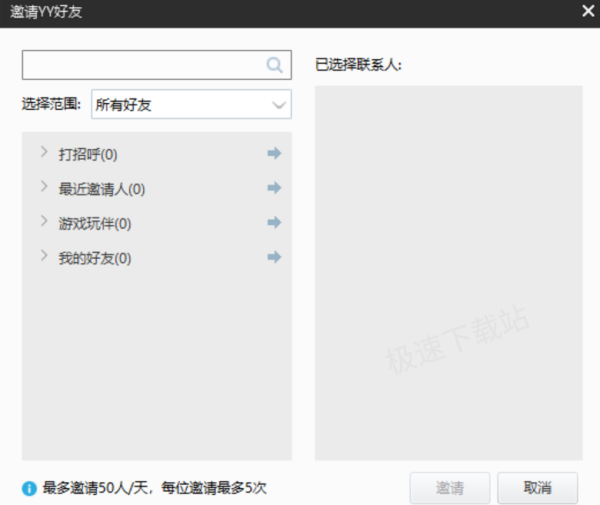Image resolution: width=600 pixels, height=505 pixels.
Task: Add the 我的好友 group using its arrow
Action: (274, 257)
